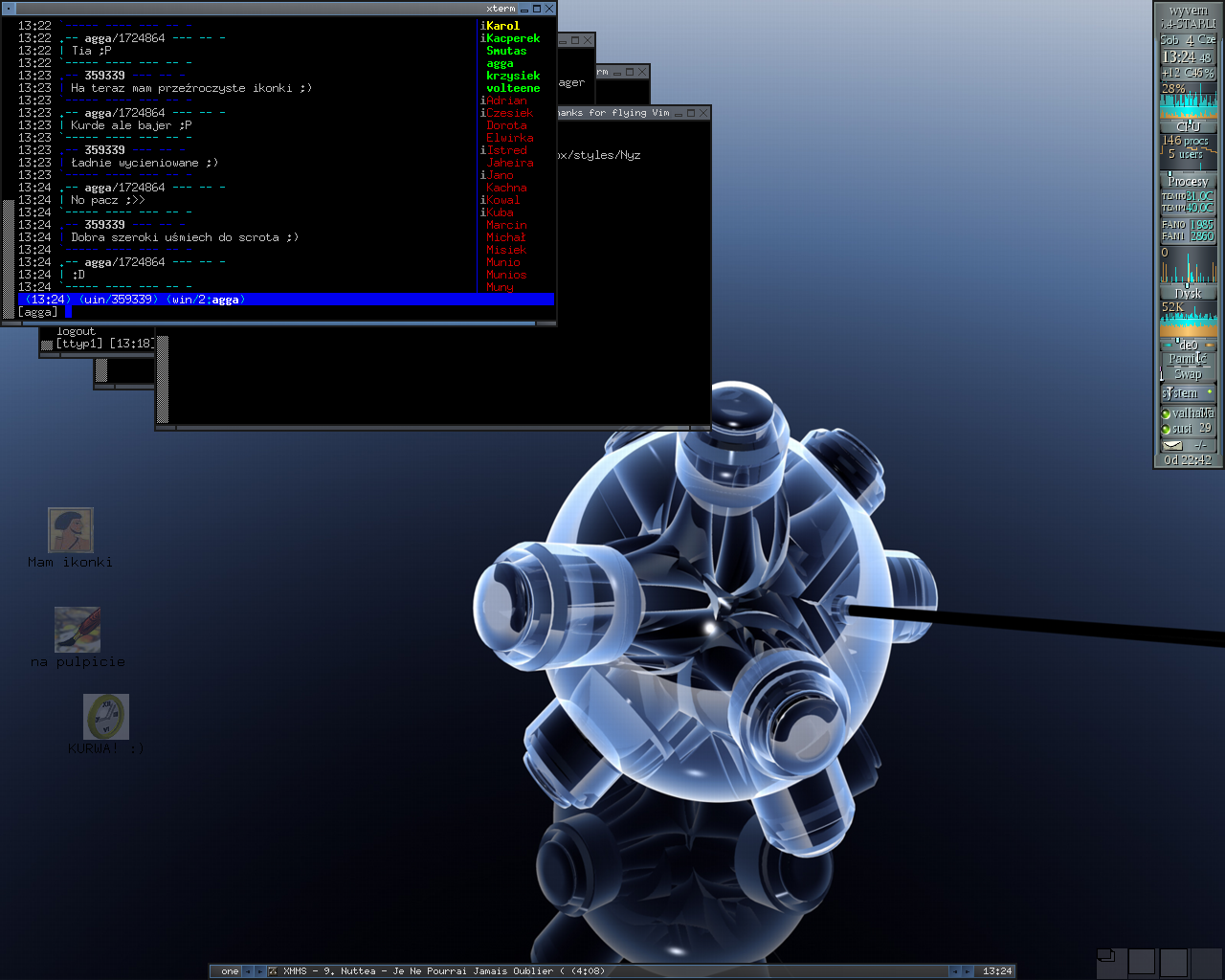Click the Dysk panel label in GKrellM
The image size is (1225, 980).
point(1188,293)
